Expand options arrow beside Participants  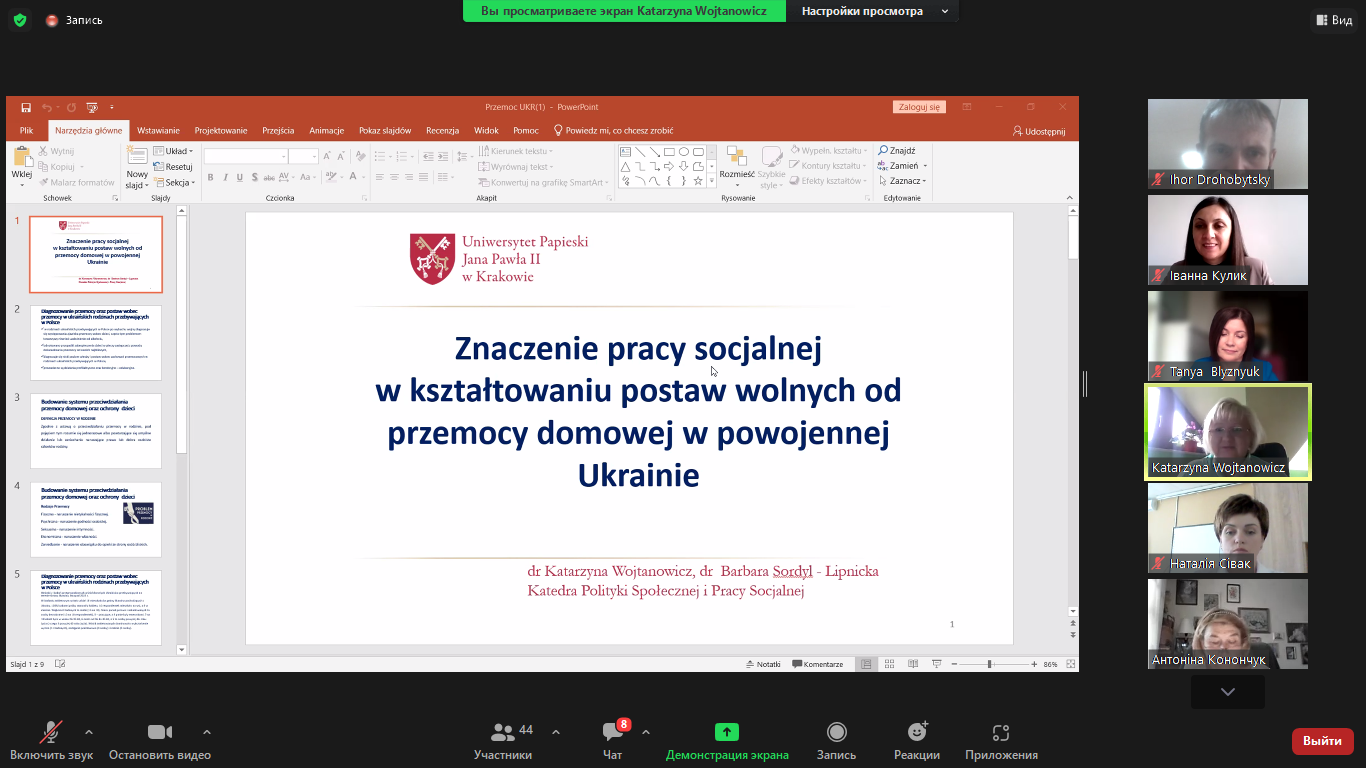[x=556, y=732]
